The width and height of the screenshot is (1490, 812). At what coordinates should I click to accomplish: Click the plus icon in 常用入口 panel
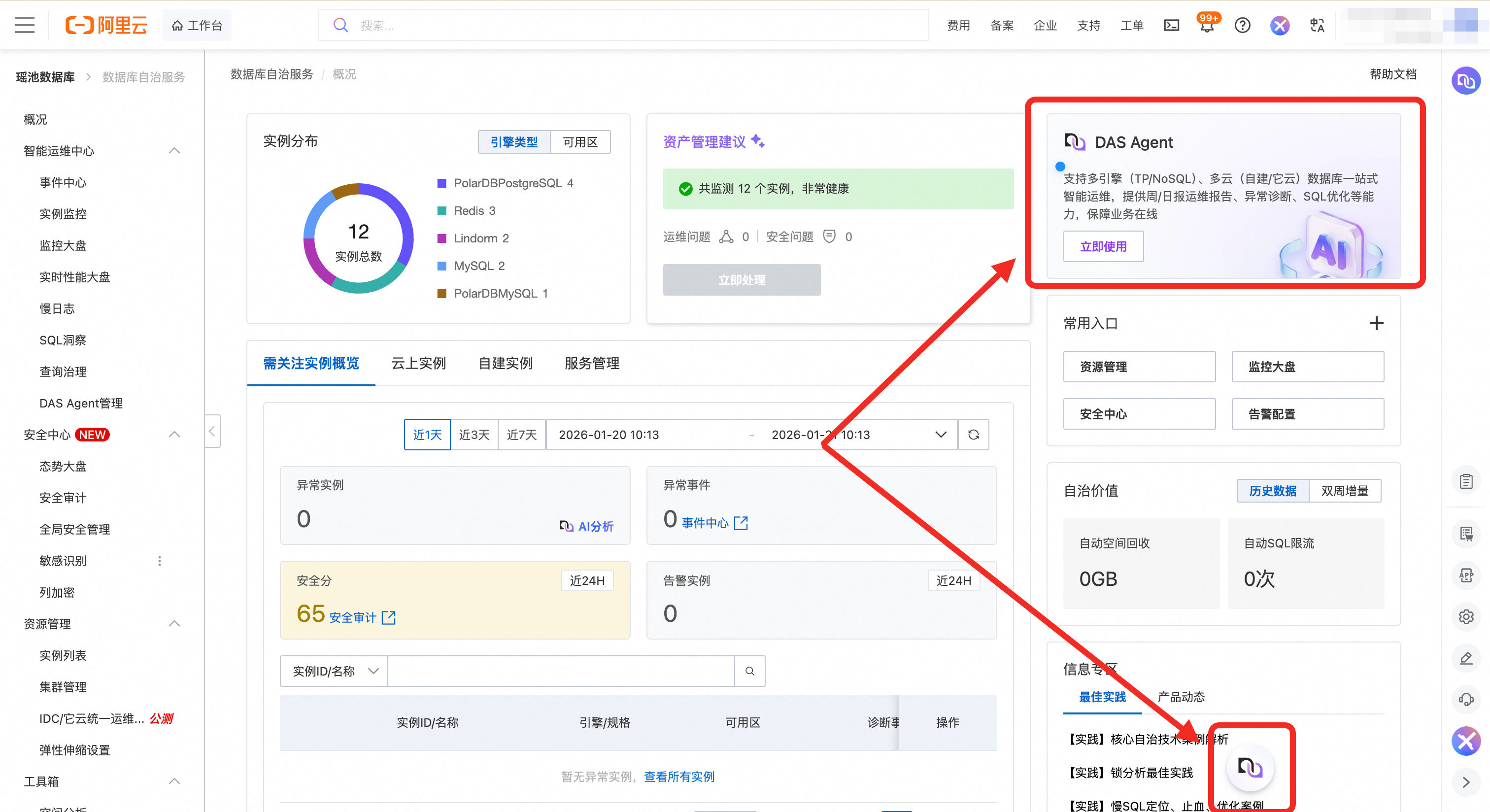[x=1376, y=323]
